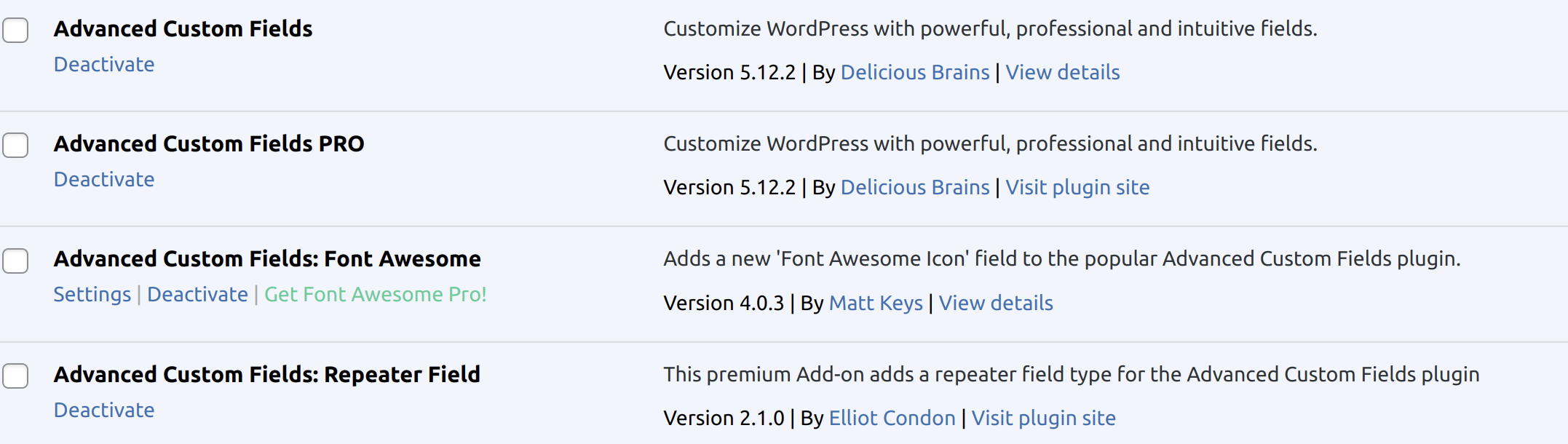1568x444 pixels.
Task: Select the Advanced Custom Fields PRO checkbox
Action: click(15, 145)
